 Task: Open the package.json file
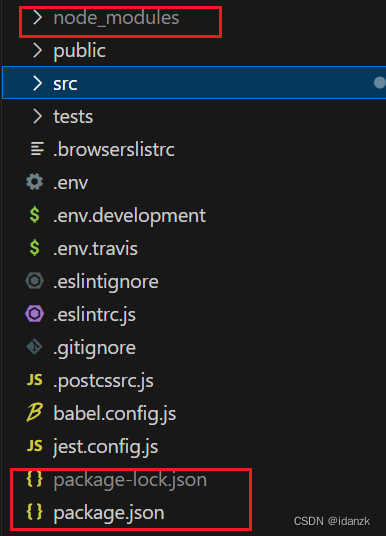(109, 513)
